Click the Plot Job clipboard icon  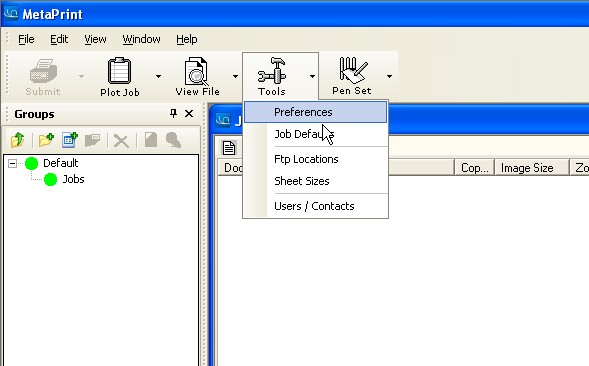point(119,71)
